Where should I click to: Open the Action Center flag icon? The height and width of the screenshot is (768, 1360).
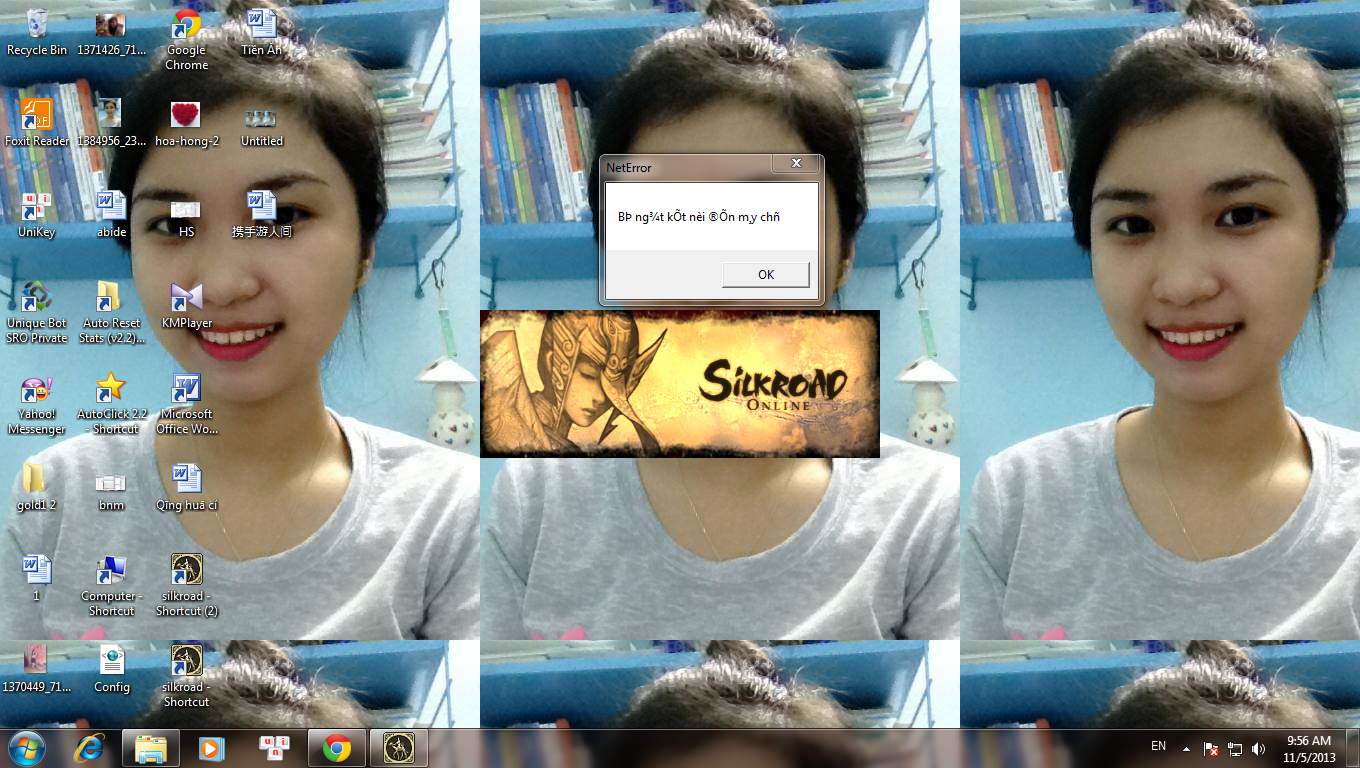(x=1210, y=748)
